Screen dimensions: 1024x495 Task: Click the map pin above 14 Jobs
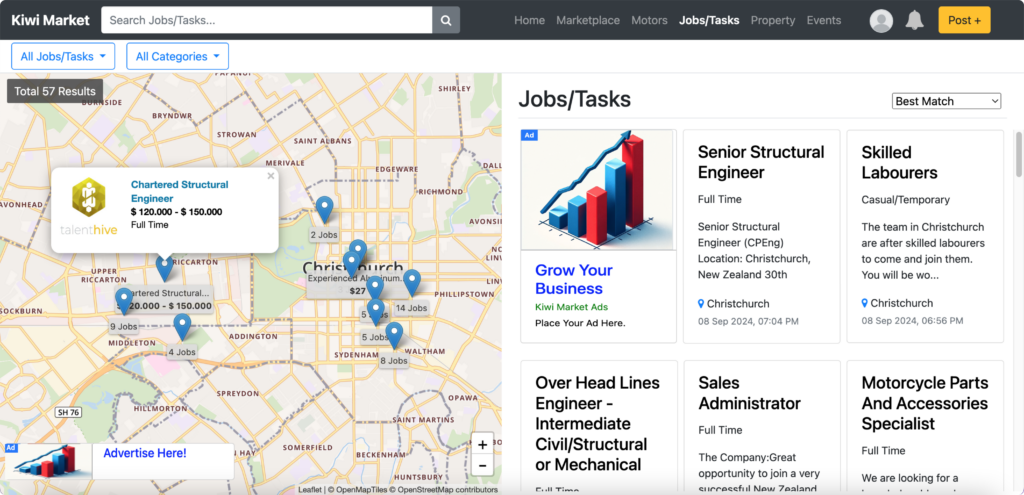point(412,283)
